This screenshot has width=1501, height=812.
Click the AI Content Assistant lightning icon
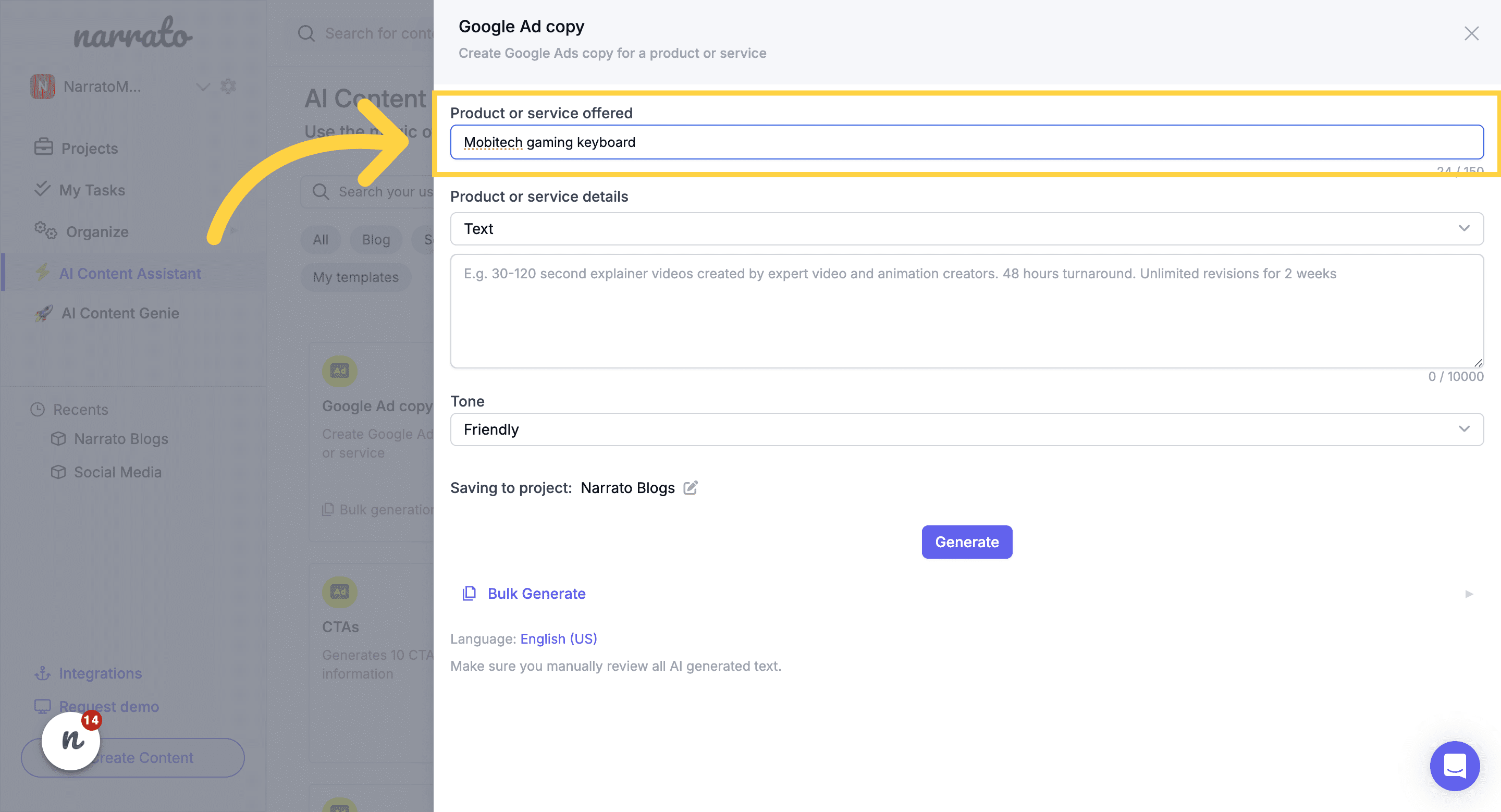tap(43, 272)
